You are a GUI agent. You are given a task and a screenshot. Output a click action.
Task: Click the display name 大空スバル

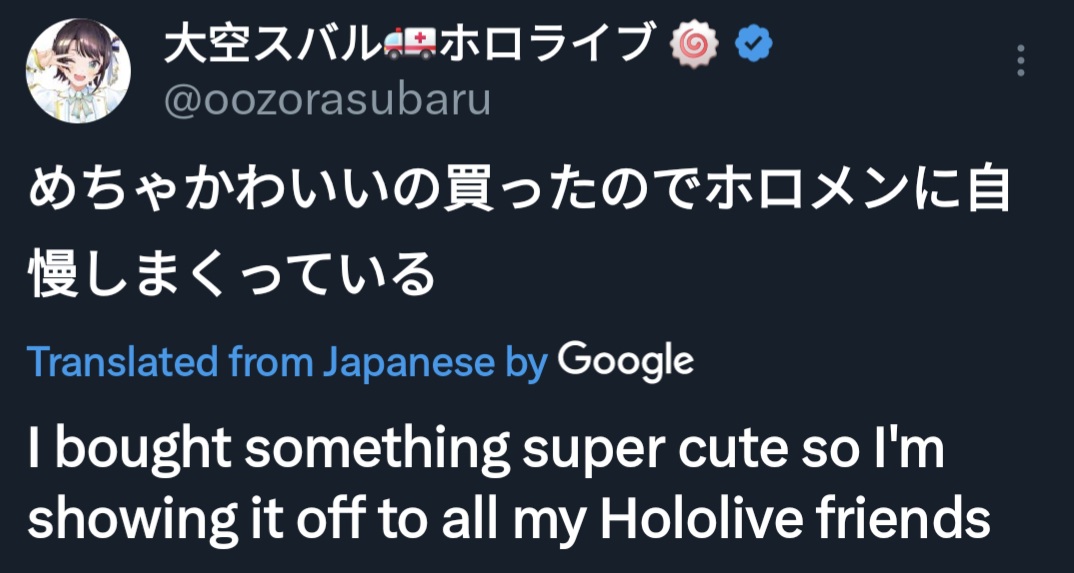click(273, 46)
